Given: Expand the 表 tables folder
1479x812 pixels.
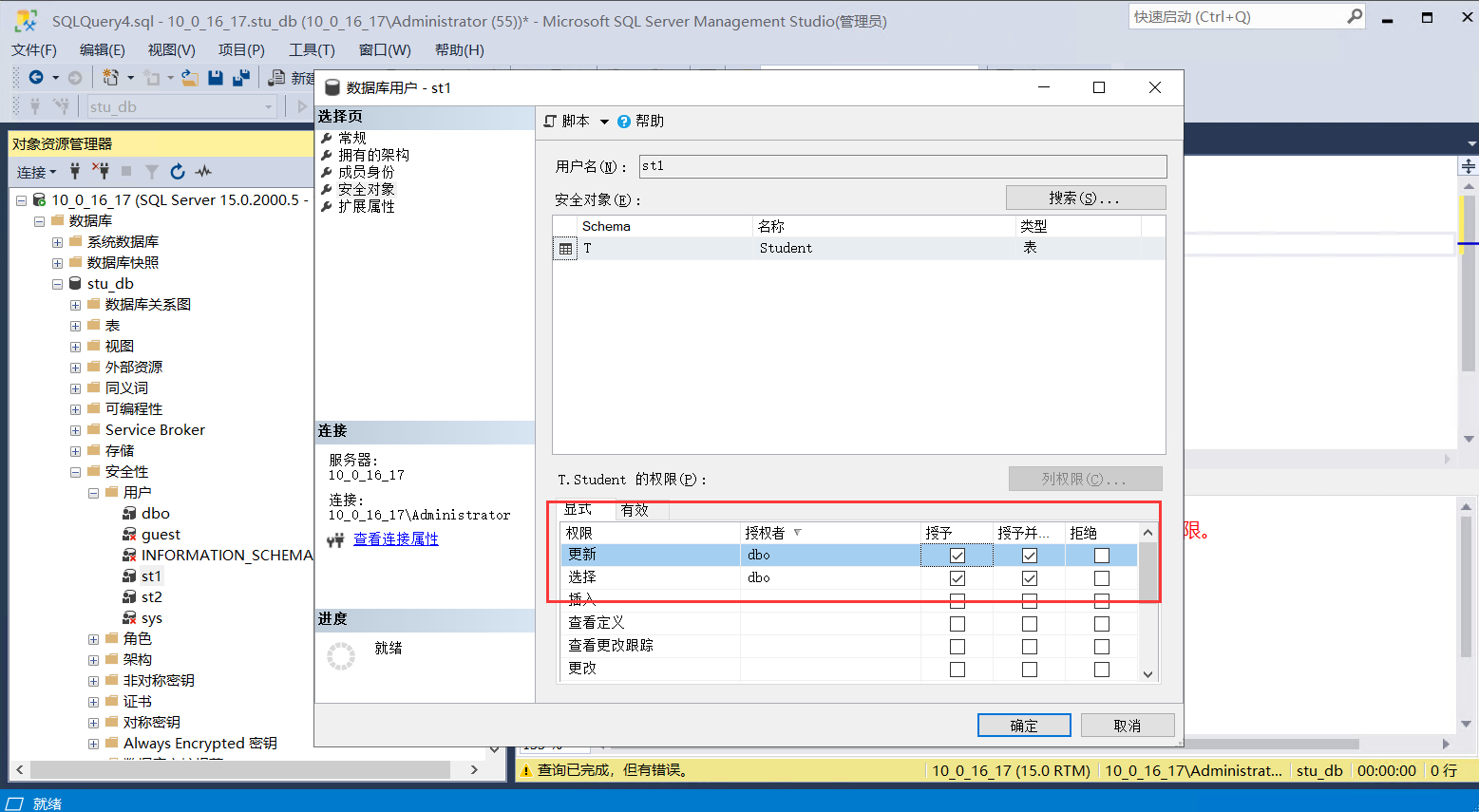Looking at the screenshot, I should pyautogui.click(x=75, y=326).
